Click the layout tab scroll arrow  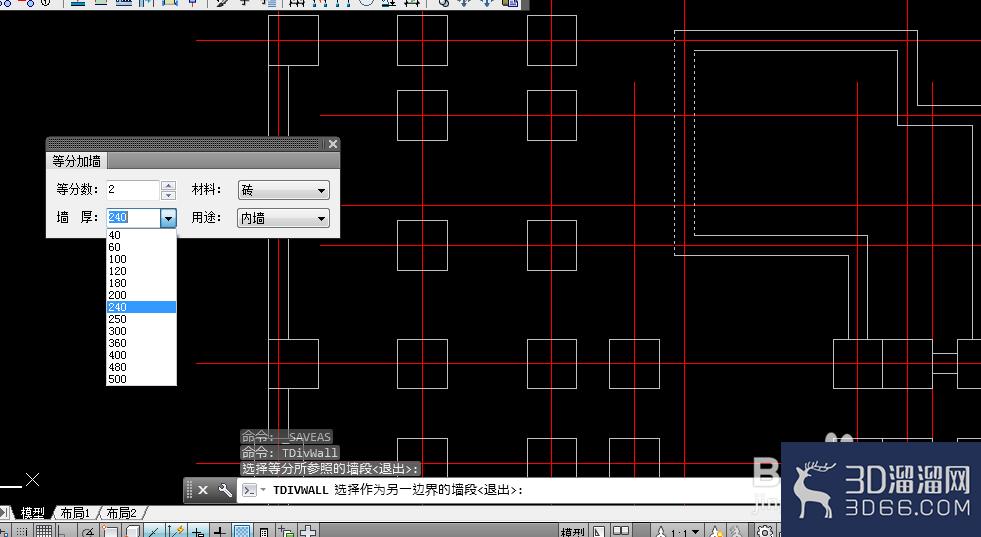coord(4,513)
